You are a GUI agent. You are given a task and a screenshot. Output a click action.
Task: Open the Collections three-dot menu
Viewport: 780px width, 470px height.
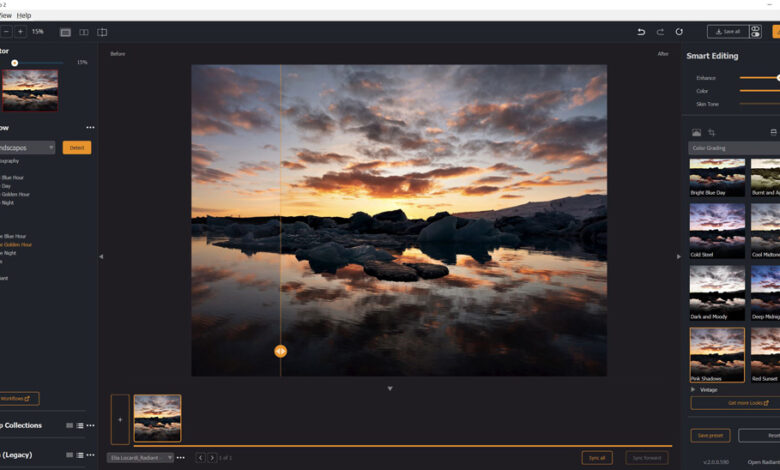click(x=90, y=425)
